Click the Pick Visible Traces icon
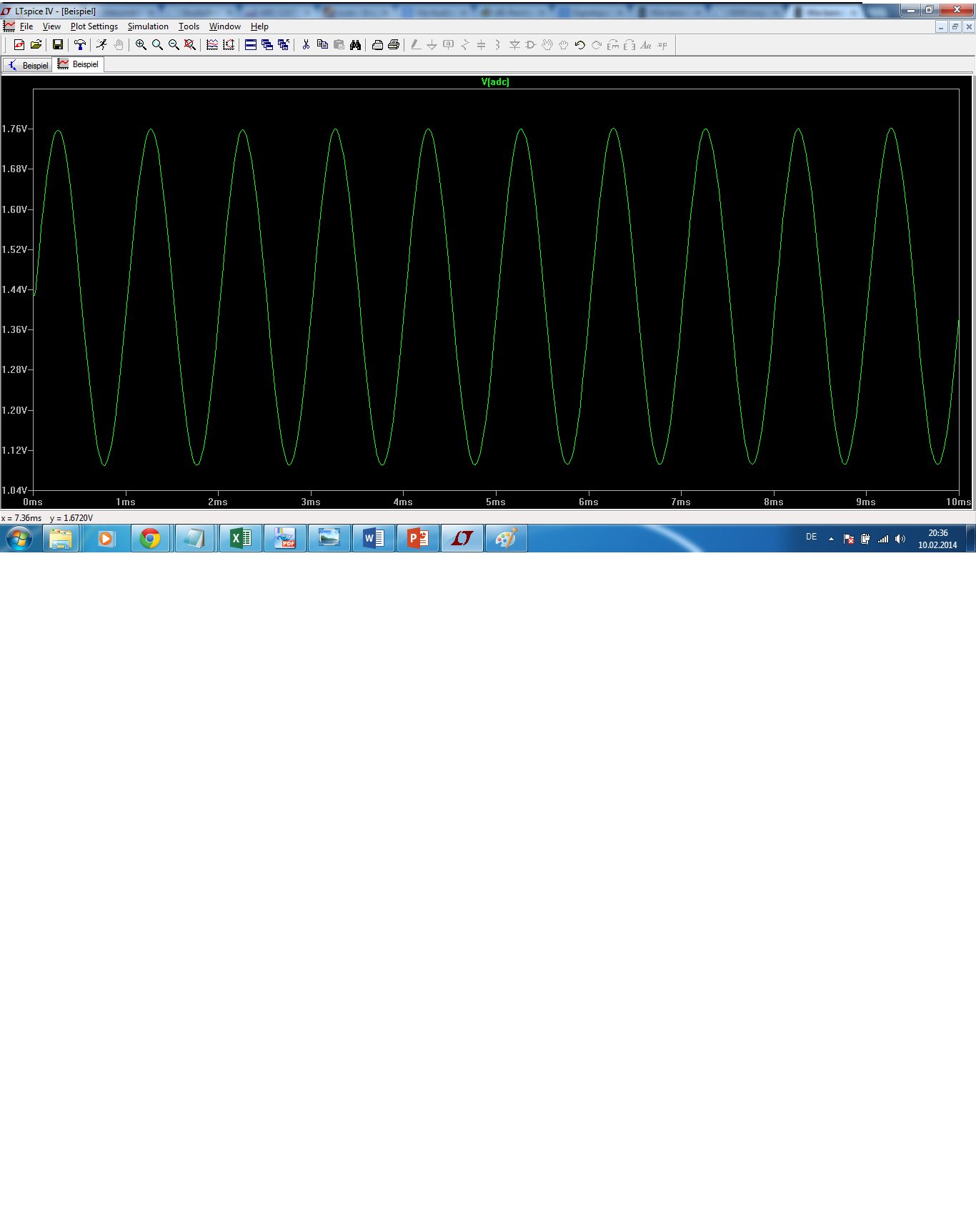976x1232 pixels. pos(229,44)
